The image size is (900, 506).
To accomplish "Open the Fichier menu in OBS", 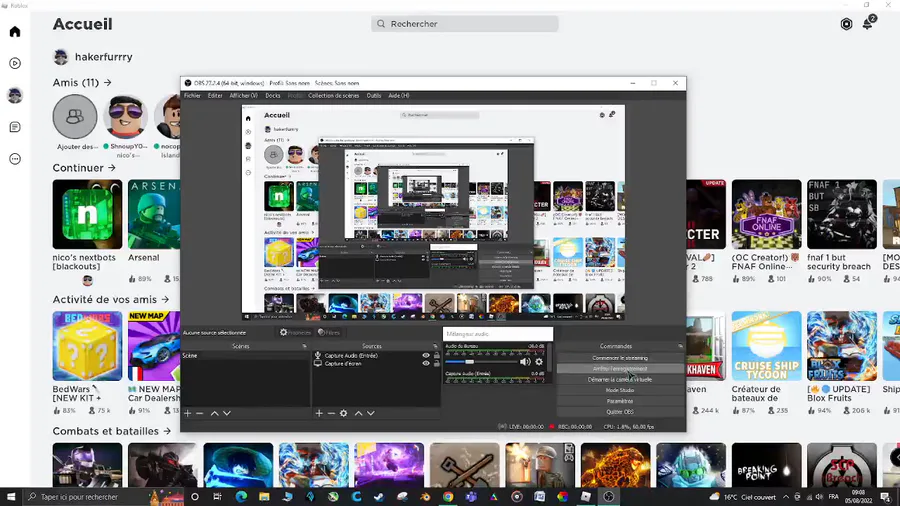I will pyautogui.click(x=192, y=96).
